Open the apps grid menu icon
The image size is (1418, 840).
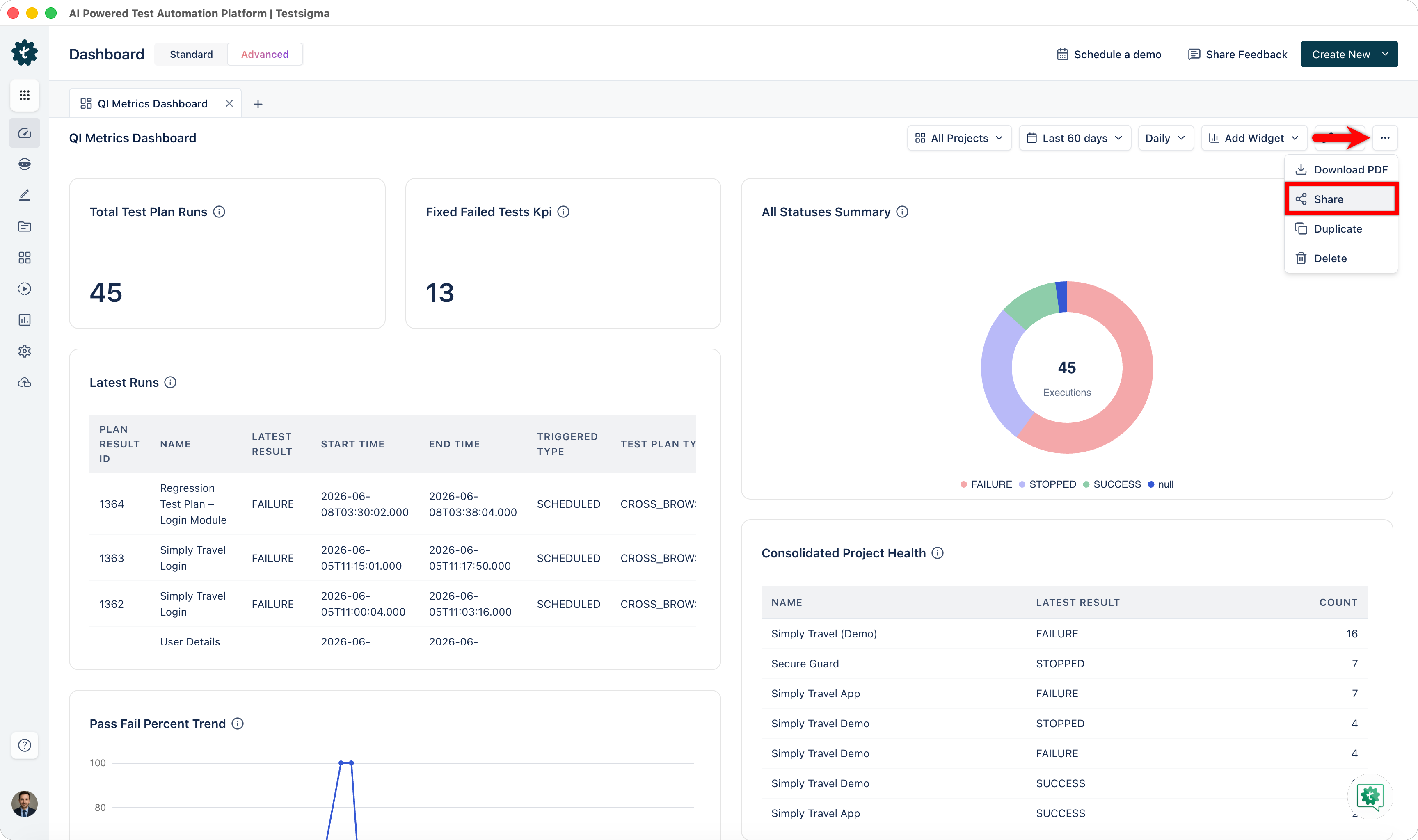coord(24,95)
